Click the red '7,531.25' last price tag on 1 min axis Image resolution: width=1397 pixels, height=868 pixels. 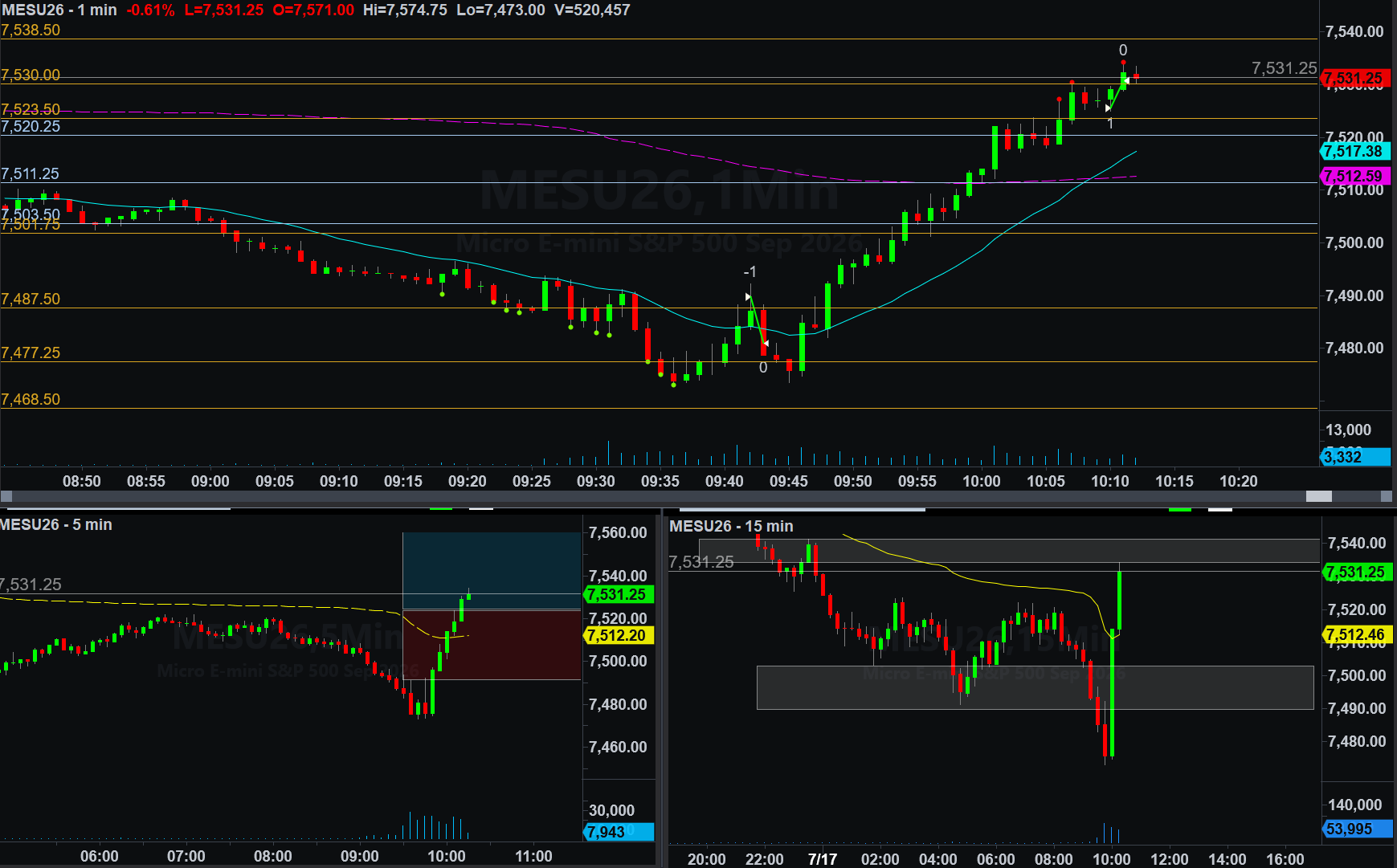(1355, 78)
